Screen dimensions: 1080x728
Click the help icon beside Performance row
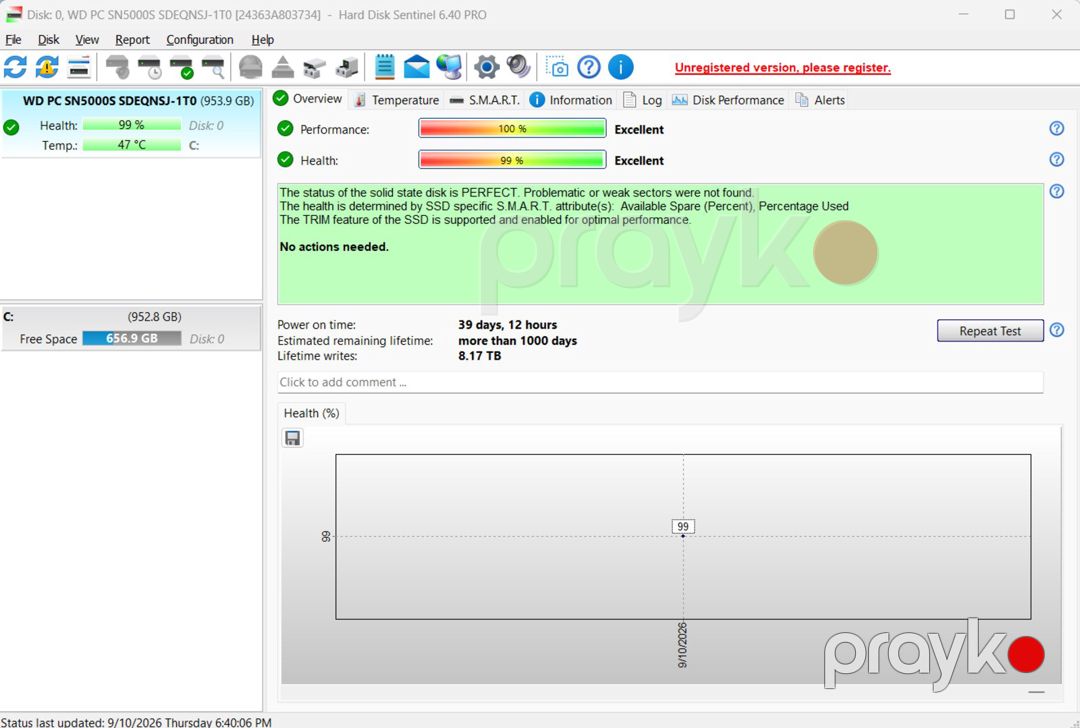click(1056, 129)
